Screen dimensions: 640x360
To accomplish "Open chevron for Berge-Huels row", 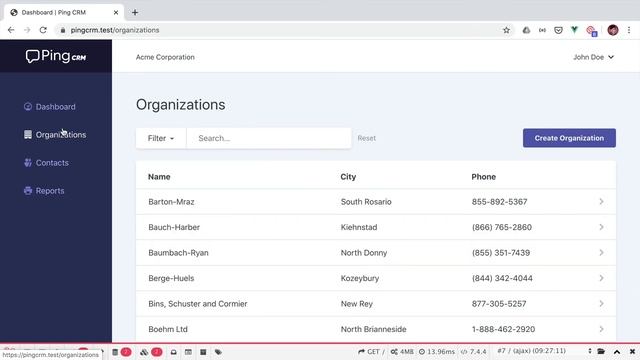I will pos(601,278).
